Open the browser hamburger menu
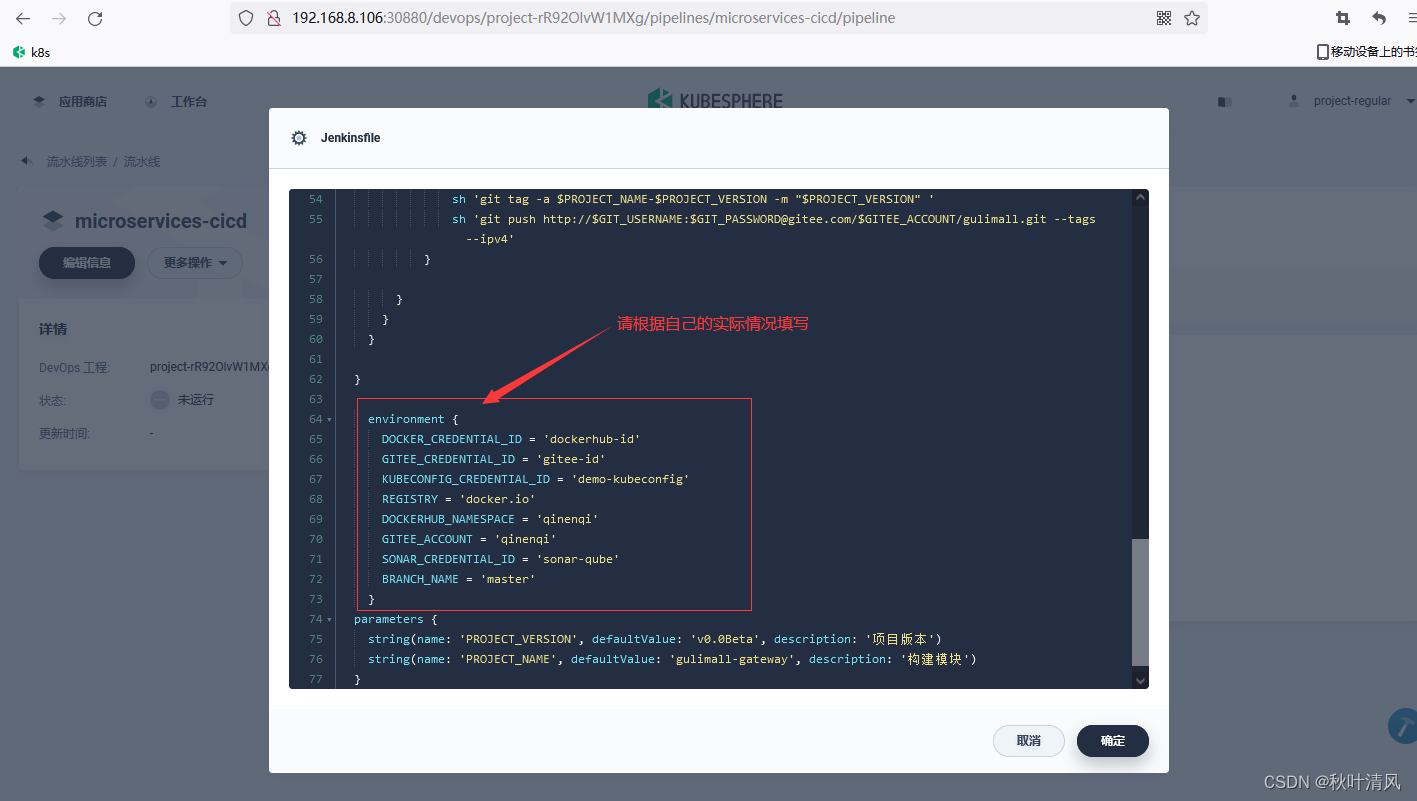Viewport: 1417px width, 801px height. 1411,18
